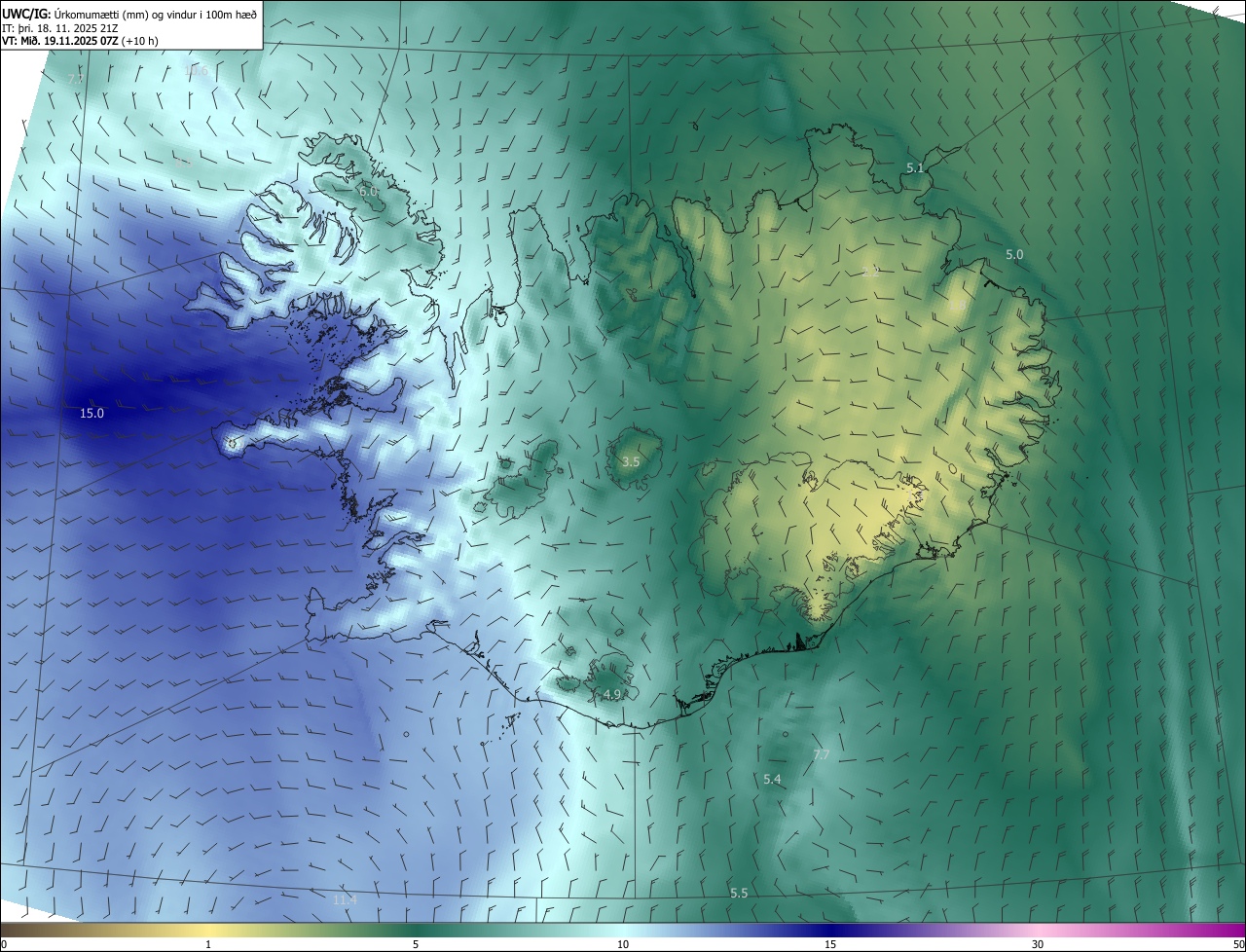Click the 5.4 value label offshore
Image resolution: width=1246 pixels, height=952 pixels.
[x=772, y=779]
